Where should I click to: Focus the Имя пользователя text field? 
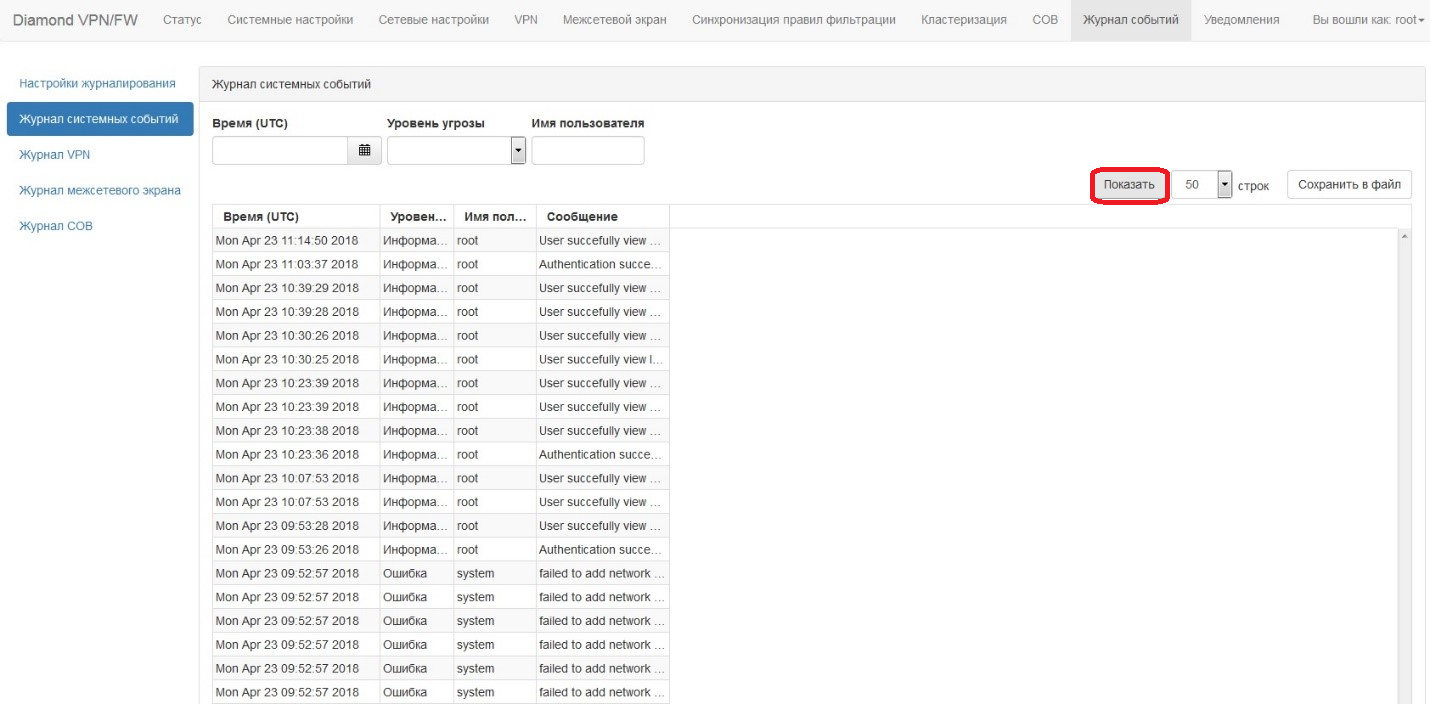coord(588,151)
